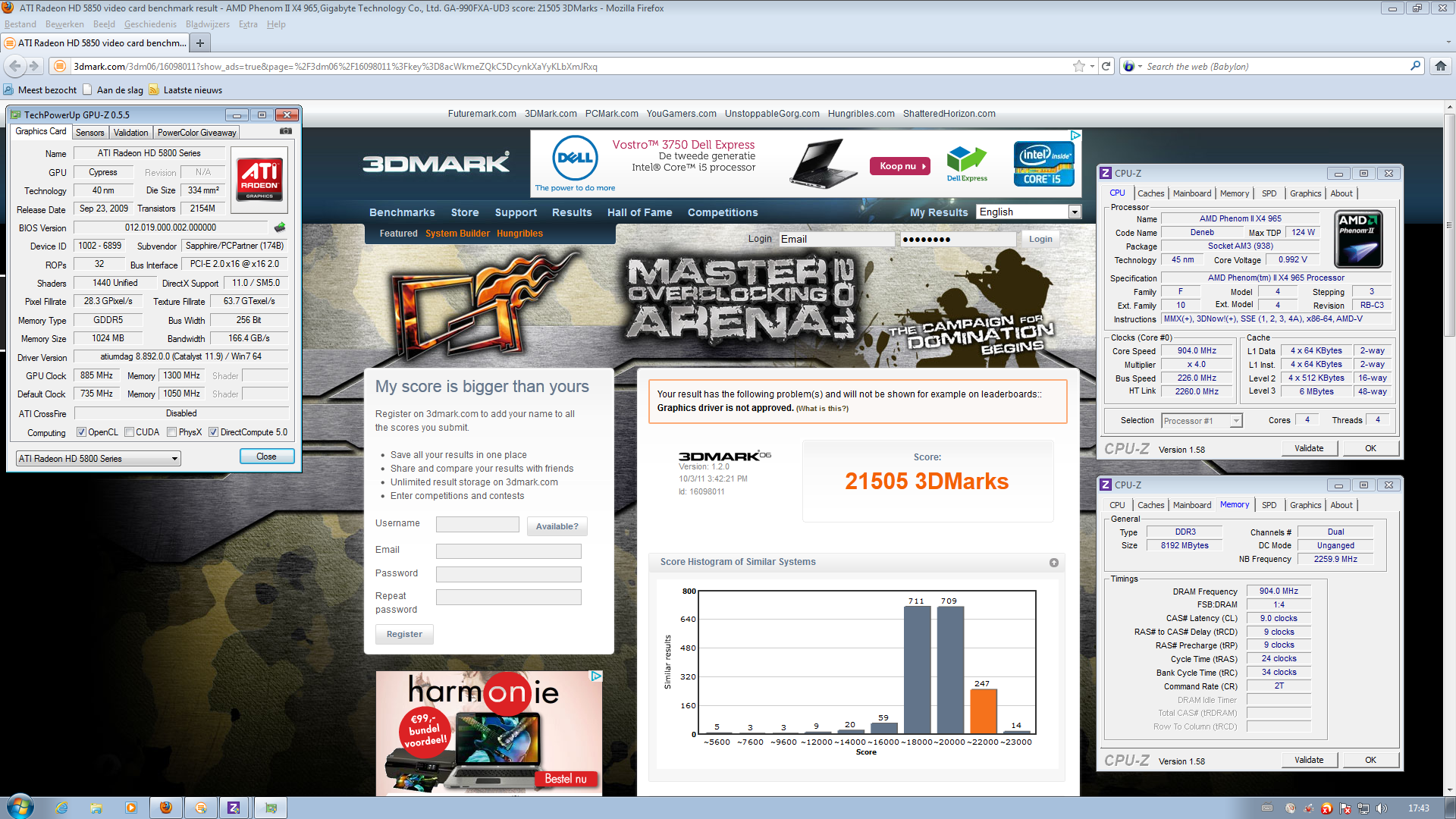This screenshot has width=1456, height=819.
Task: Bookmark this page with the star icon
Action: click(x=1078, y=66)
